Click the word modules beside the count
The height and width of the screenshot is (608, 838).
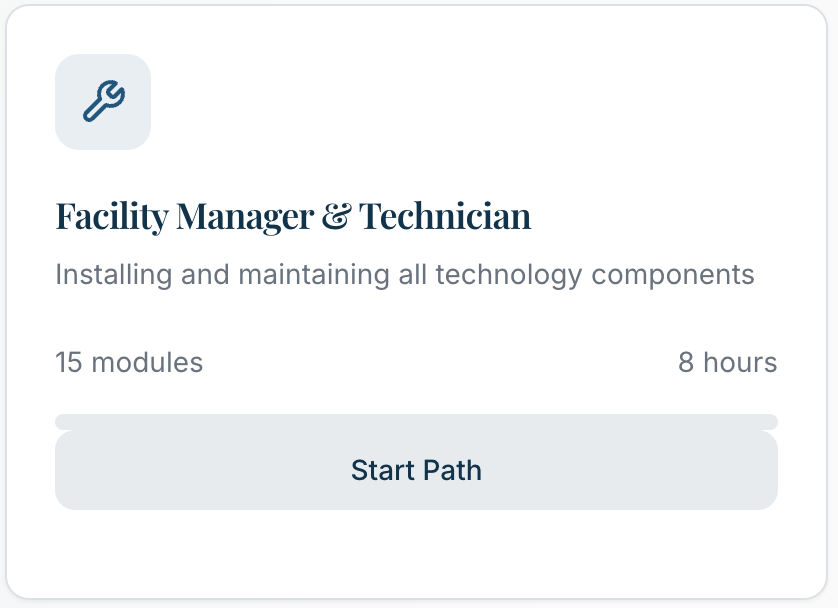146,362
